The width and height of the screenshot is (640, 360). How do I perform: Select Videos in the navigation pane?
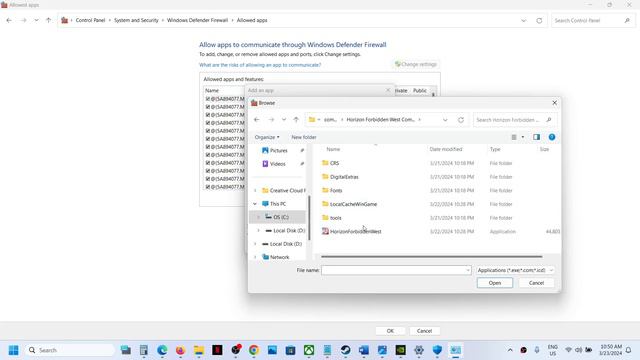tap(278, 164)
